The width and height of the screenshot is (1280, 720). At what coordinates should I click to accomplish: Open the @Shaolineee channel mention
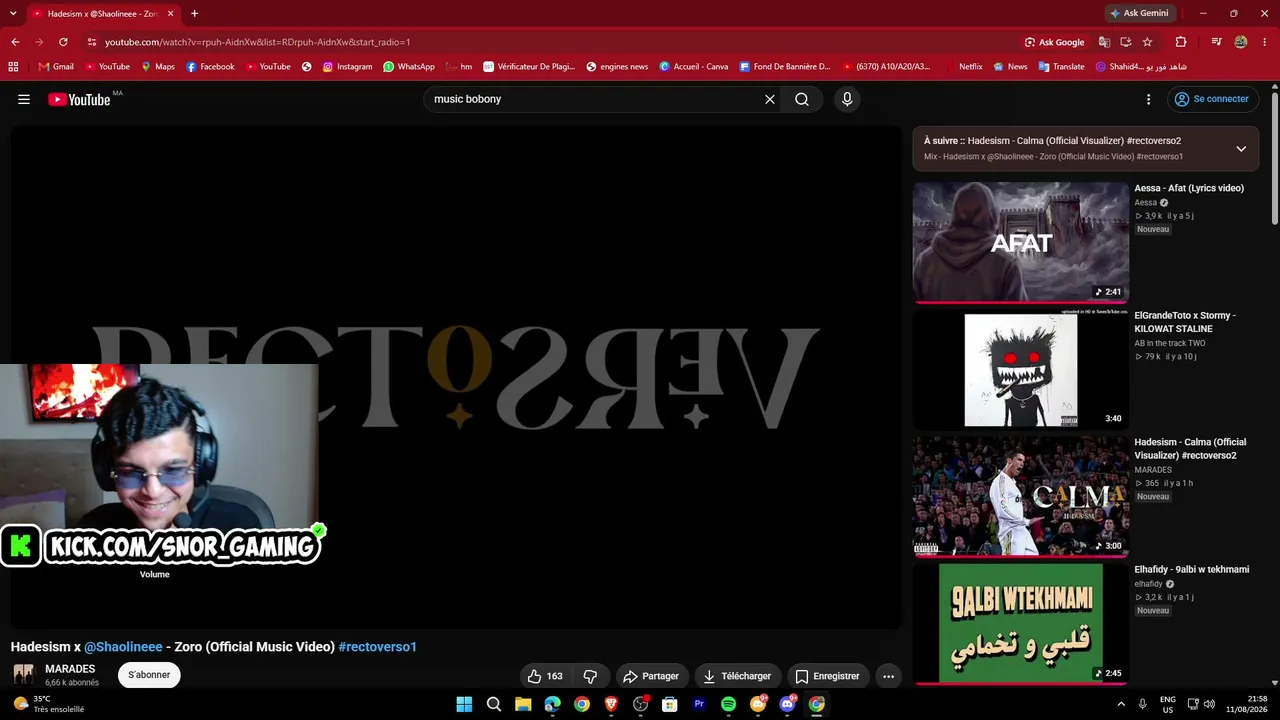pyautogui.click(x=123, y=647)
